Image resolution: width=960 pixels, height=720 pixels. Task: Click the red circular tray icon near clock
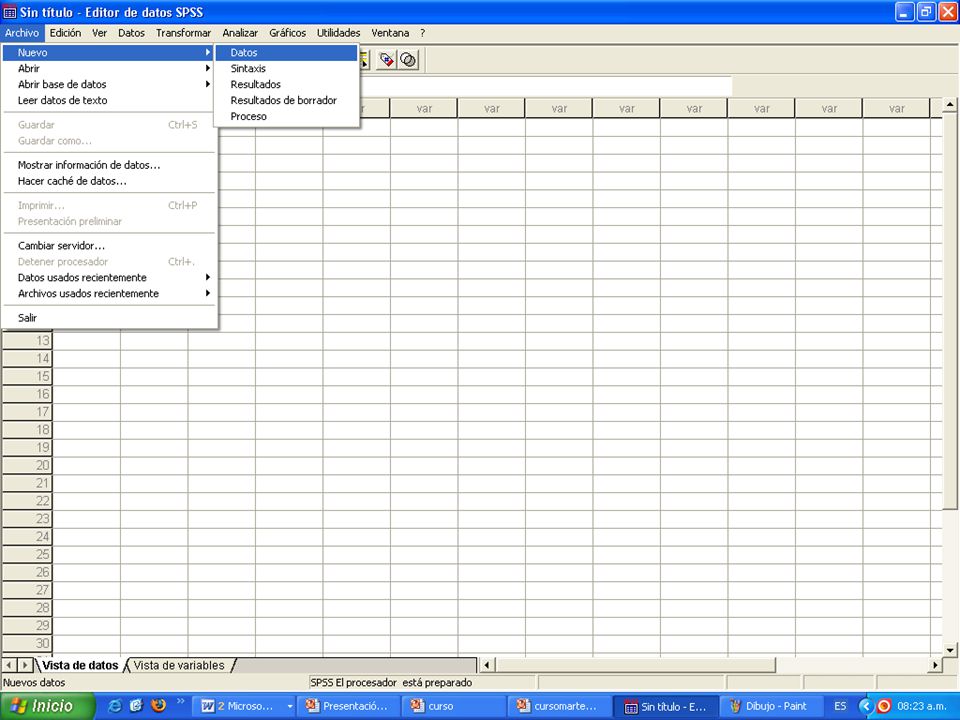tap(883, 706)
